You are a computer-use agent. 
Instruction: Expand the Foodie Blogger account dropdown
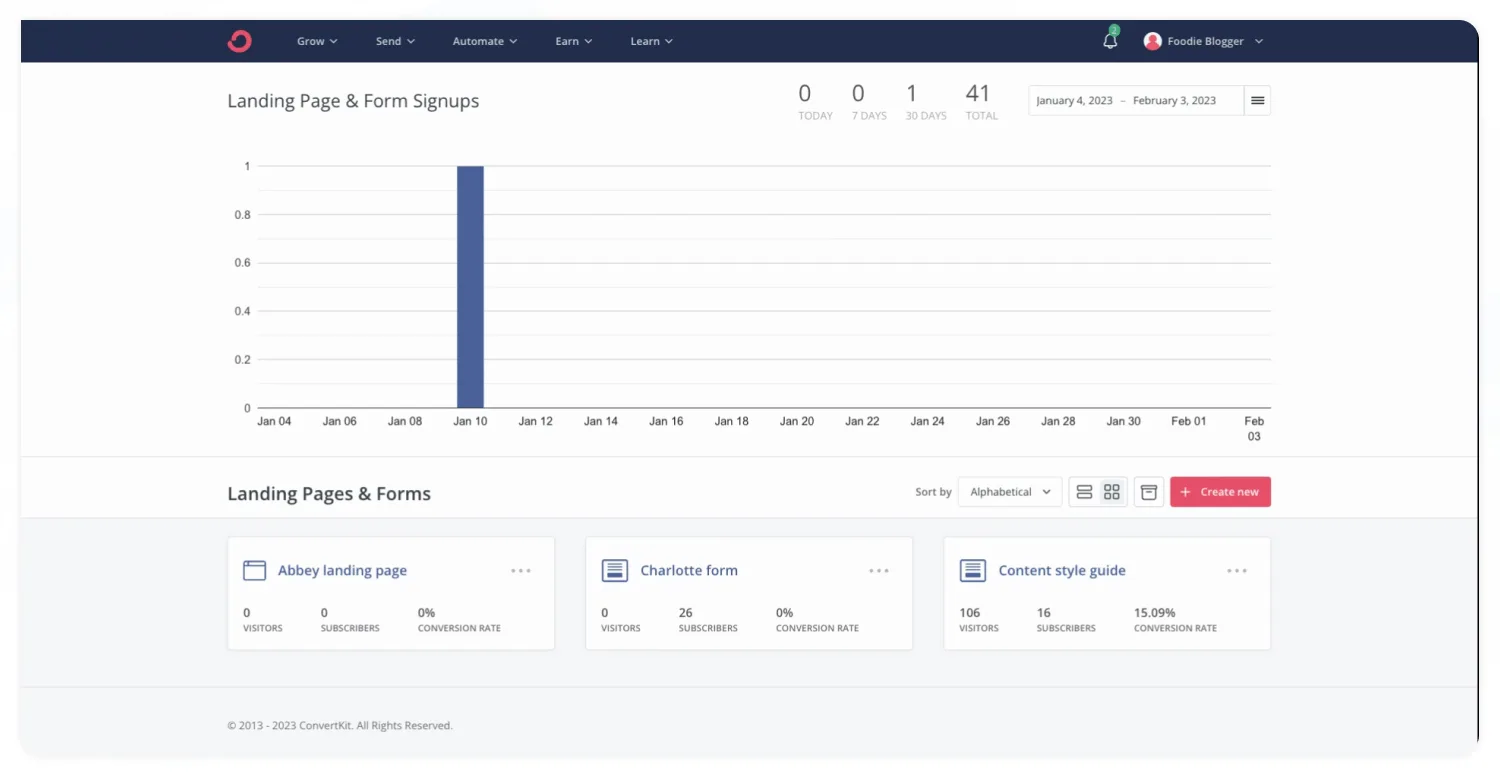tap(1258, 41)
